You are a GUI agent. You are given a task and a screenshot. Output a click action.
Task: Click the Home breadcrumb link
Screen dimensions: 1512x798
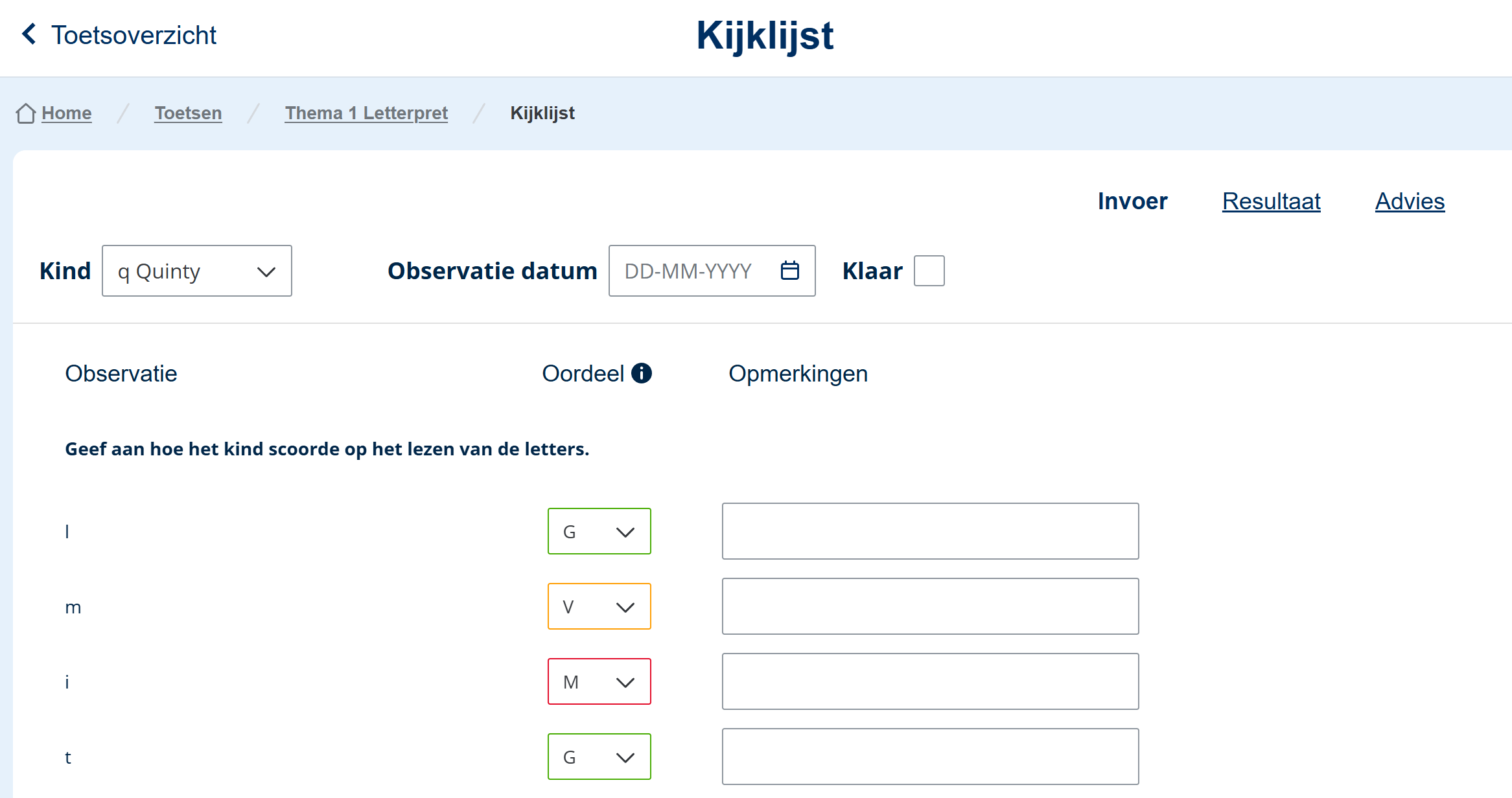click(66, 113)
